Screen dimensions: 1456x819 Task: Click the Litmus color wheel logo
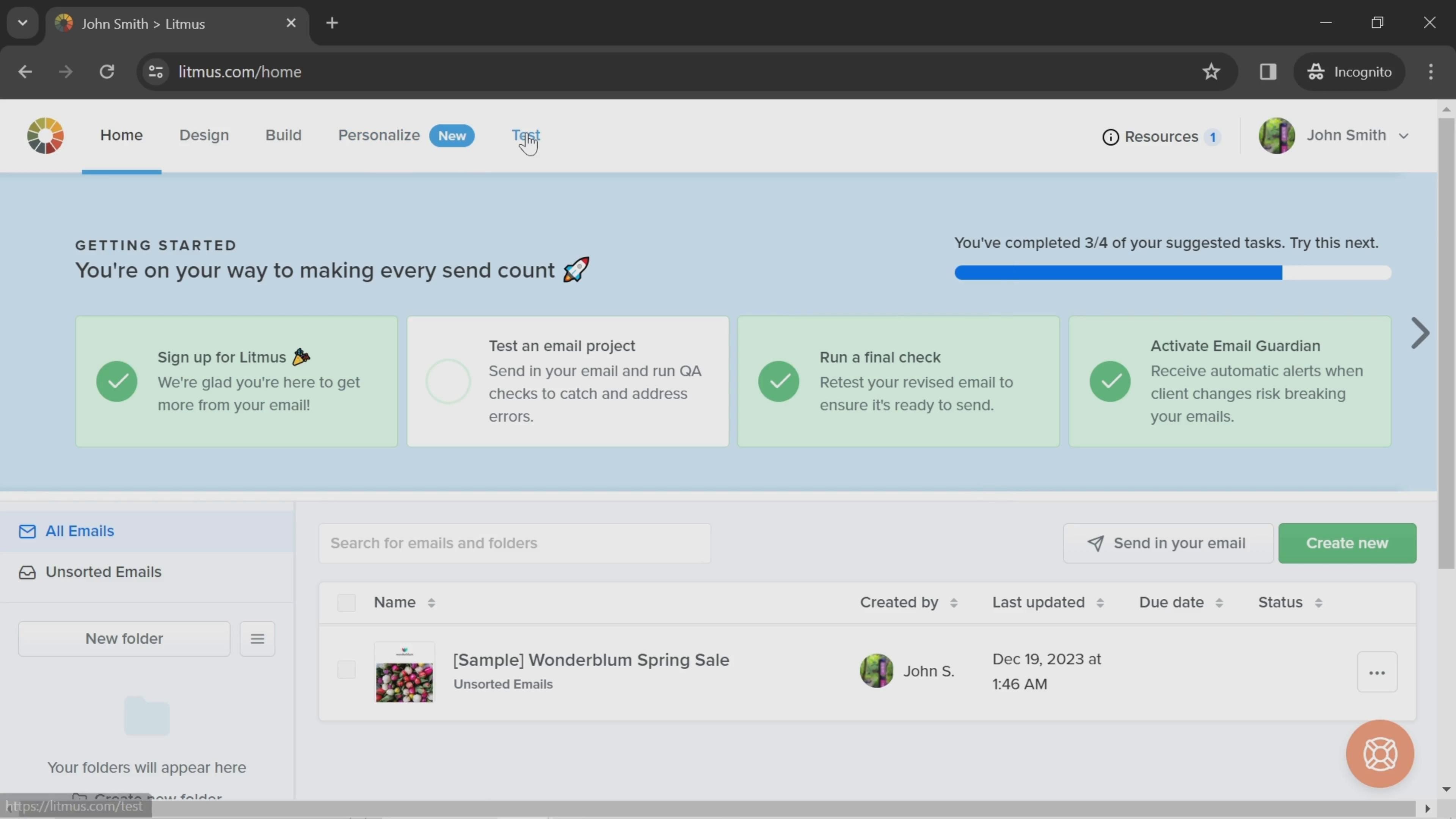45,136
